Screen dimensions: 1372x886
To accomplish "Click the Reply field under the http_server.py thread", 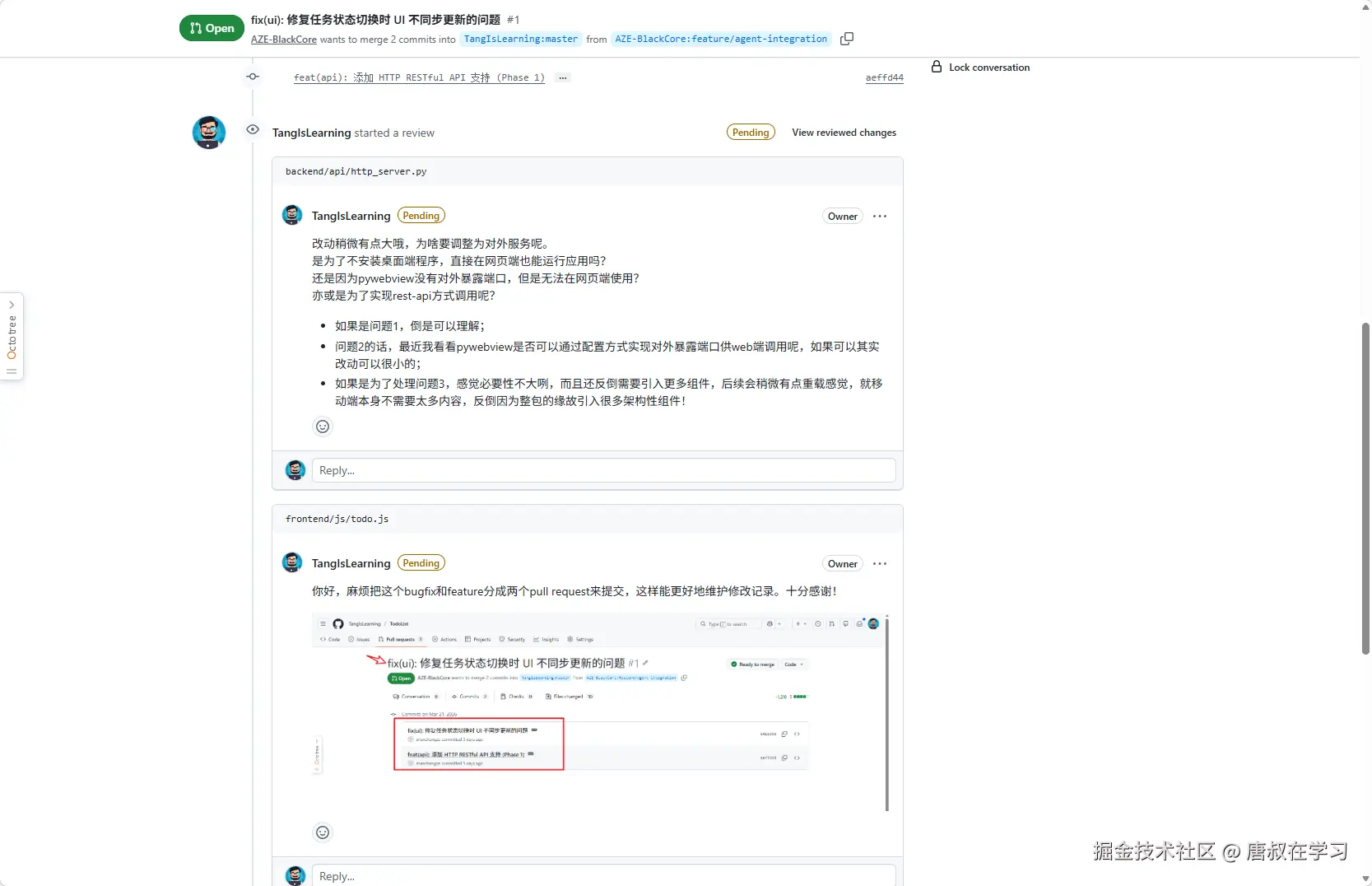I will click(x=602, y=470).
